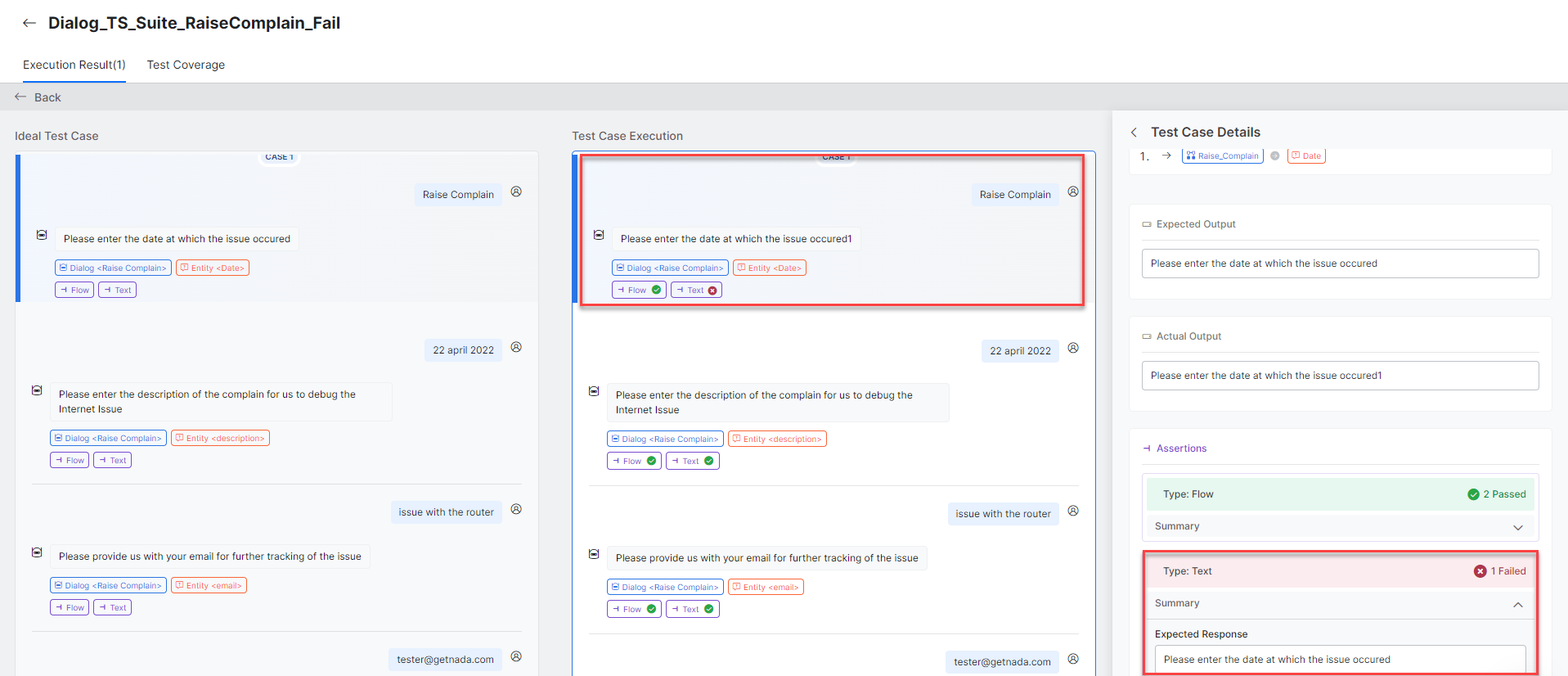The image size is (1568, 676).
Task: Click the Expected Output text field
Action: (x=1339, y=264)
